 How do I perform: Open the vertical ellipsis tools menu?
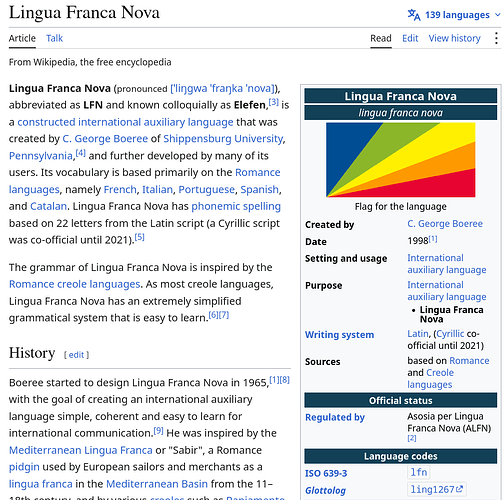coord(496,38)
